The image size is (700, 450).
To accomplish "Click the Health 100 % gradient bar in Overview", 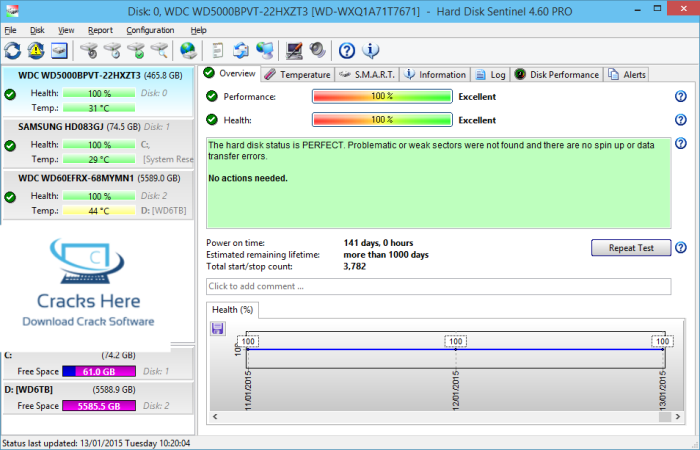I will [x=382, y=120].
